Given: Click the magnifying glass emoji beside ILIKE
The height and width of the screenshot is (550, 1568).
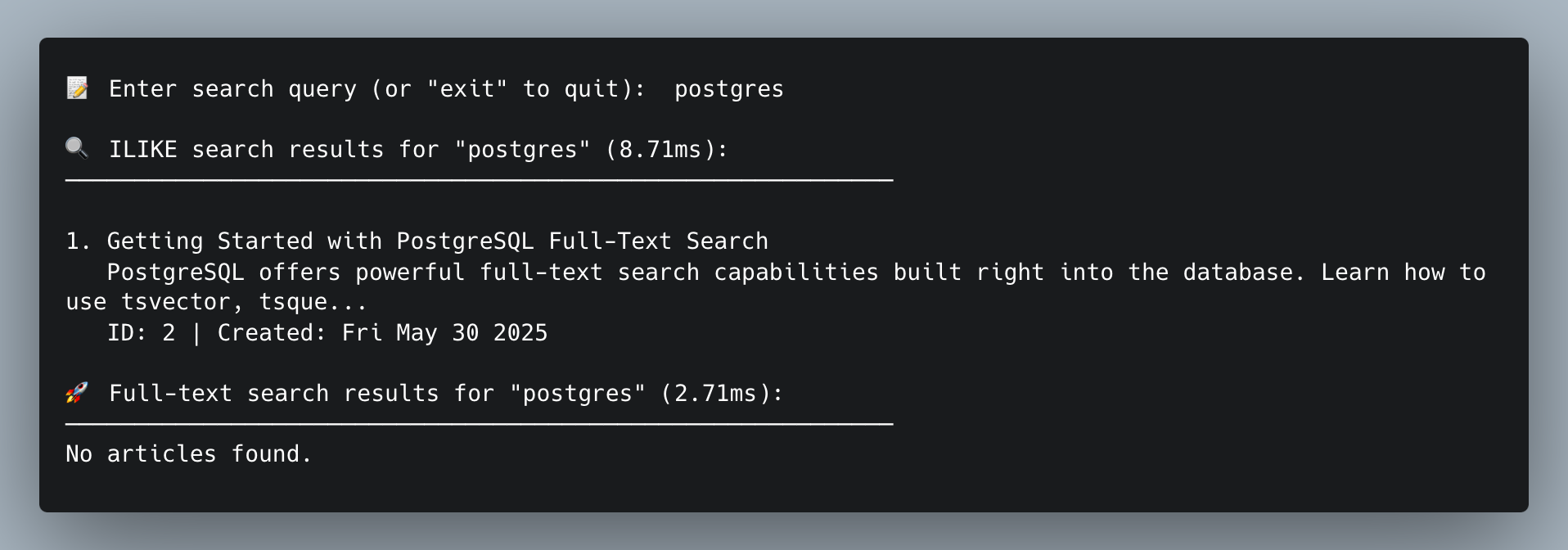Looking at the screenshot, I should click(77, 149).
